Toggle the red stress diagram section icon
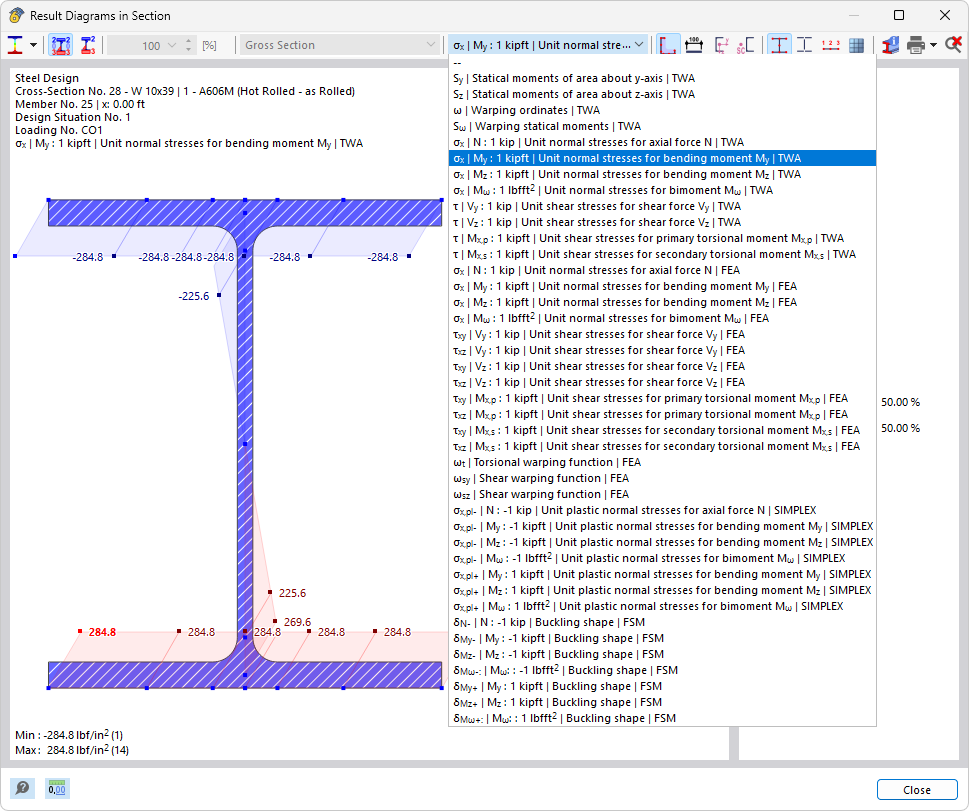 [x=88, y=45]
